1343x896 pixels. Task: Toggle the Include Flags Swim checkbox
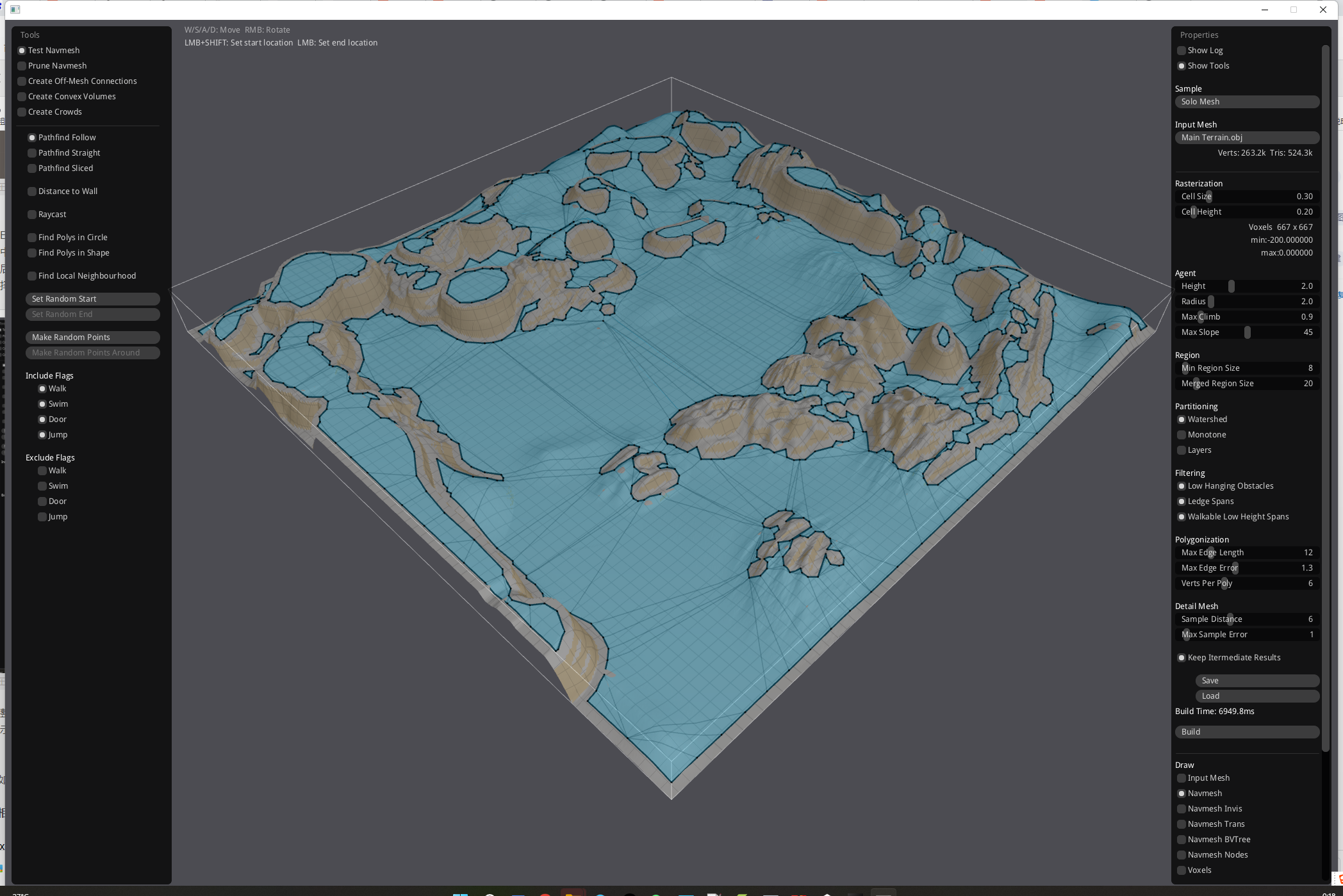(x=42, y=404)
